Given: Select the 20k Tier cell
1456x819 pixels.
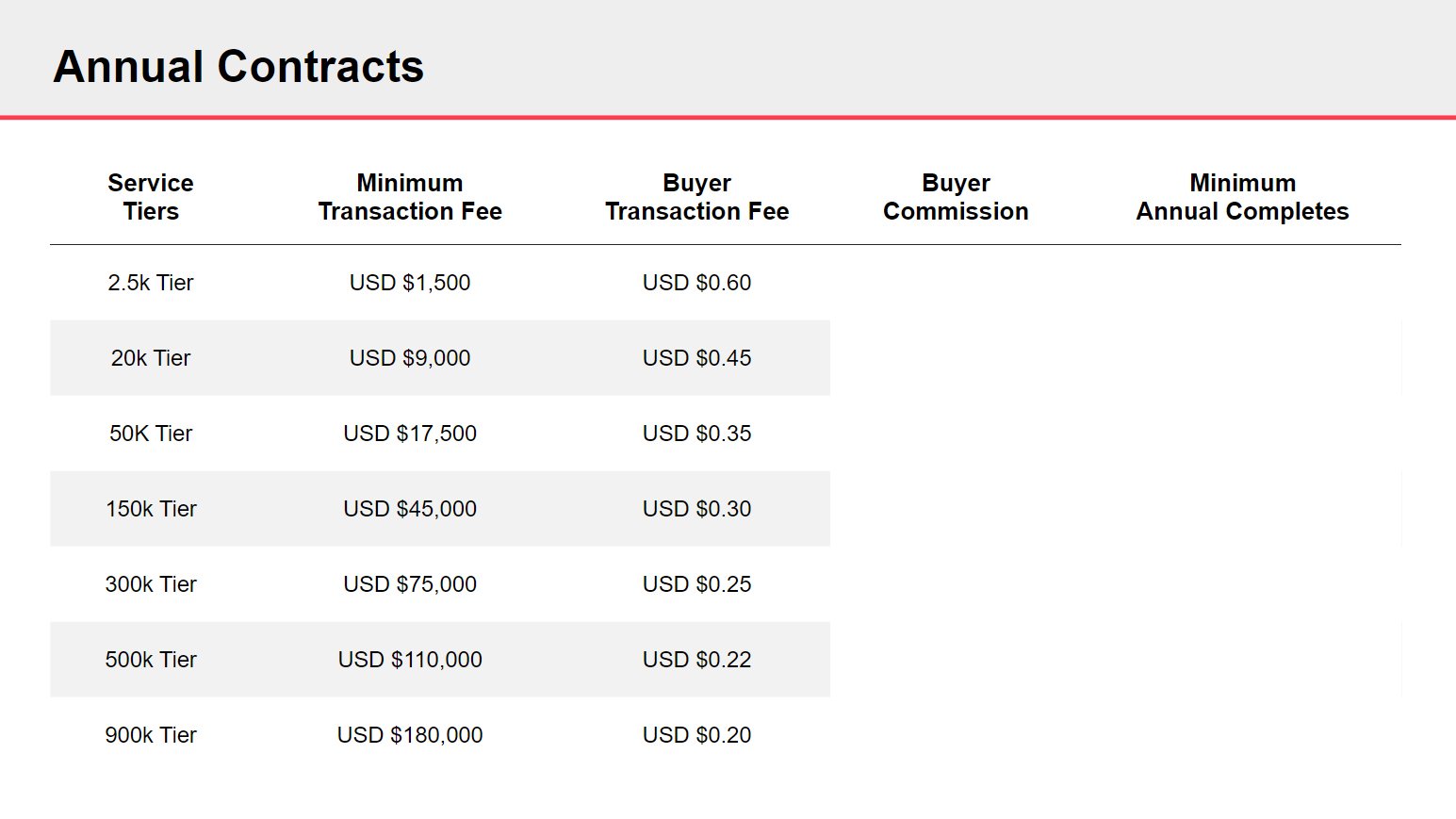Looking at the screenshot, I should (151, 358).
